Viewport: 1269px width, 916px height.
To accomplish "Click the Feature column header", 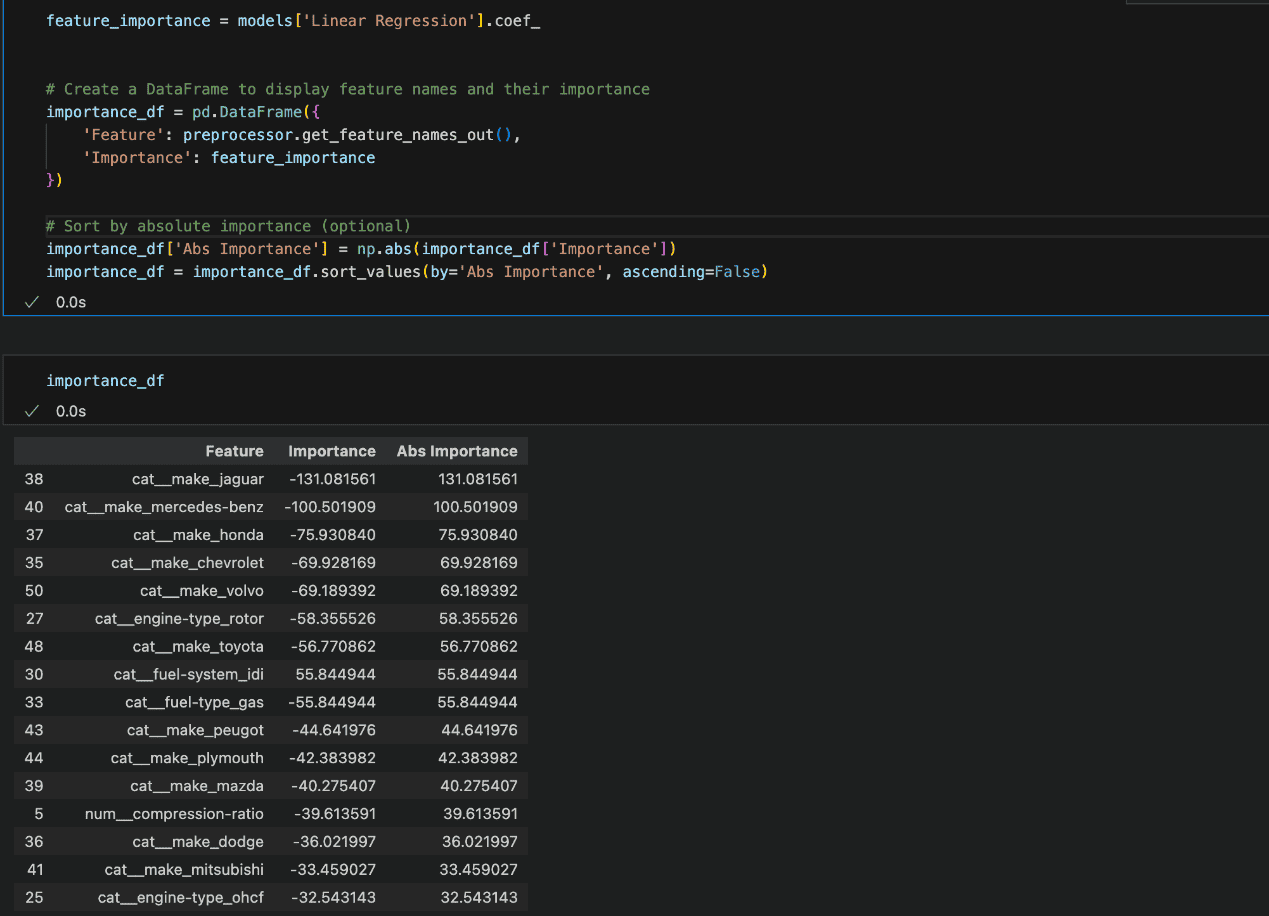I will tap(234, 451).
